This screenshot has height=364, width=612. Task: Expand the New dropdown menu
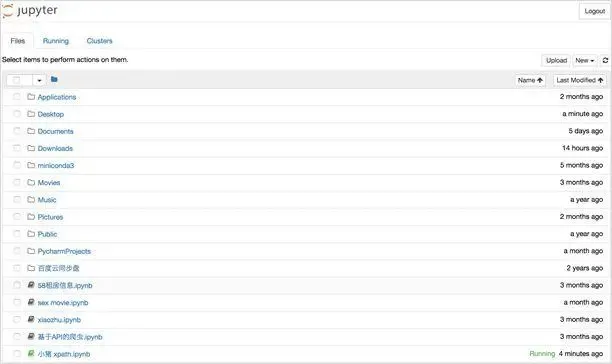tap(584, 60)
